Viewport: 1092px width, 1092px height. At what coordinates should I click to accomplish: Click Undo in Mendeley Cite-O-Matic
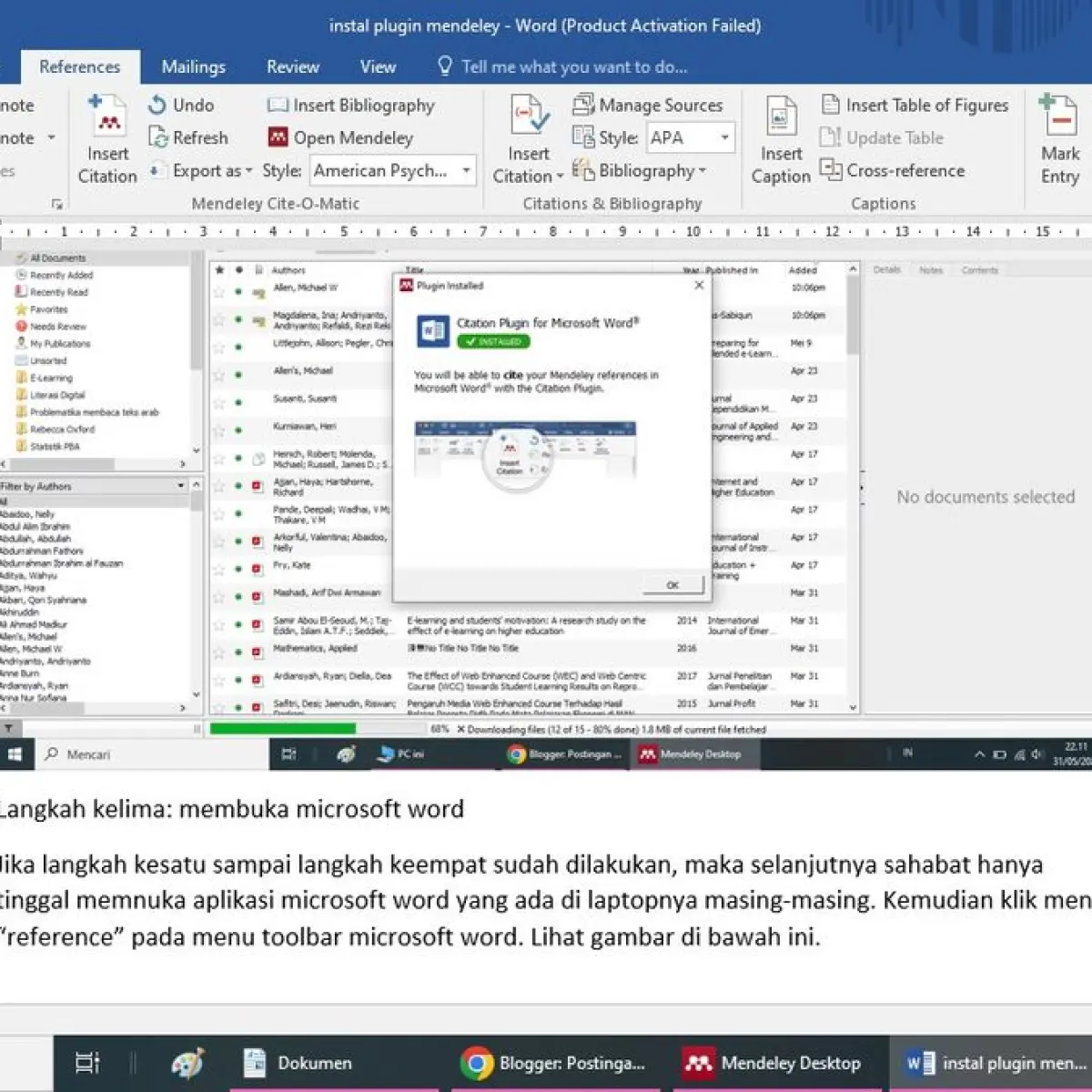(x=181, y=106)
